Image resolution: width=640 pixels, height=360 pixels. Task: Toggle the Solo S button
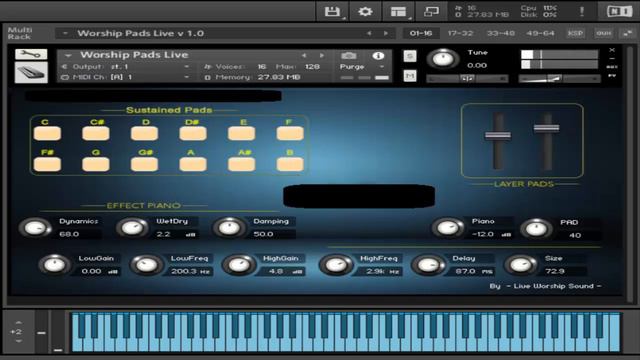(410, 56)
